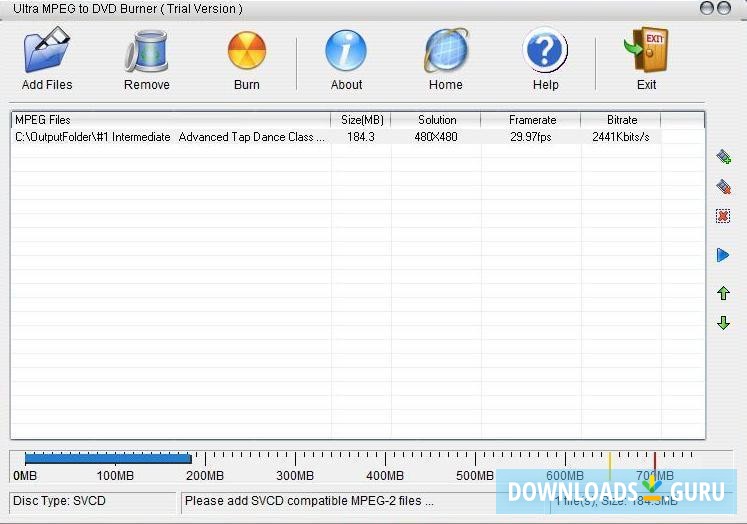Screen dimensions: 747x524
Task: Click the 400MB label on ruler
Action: (385, 476)
